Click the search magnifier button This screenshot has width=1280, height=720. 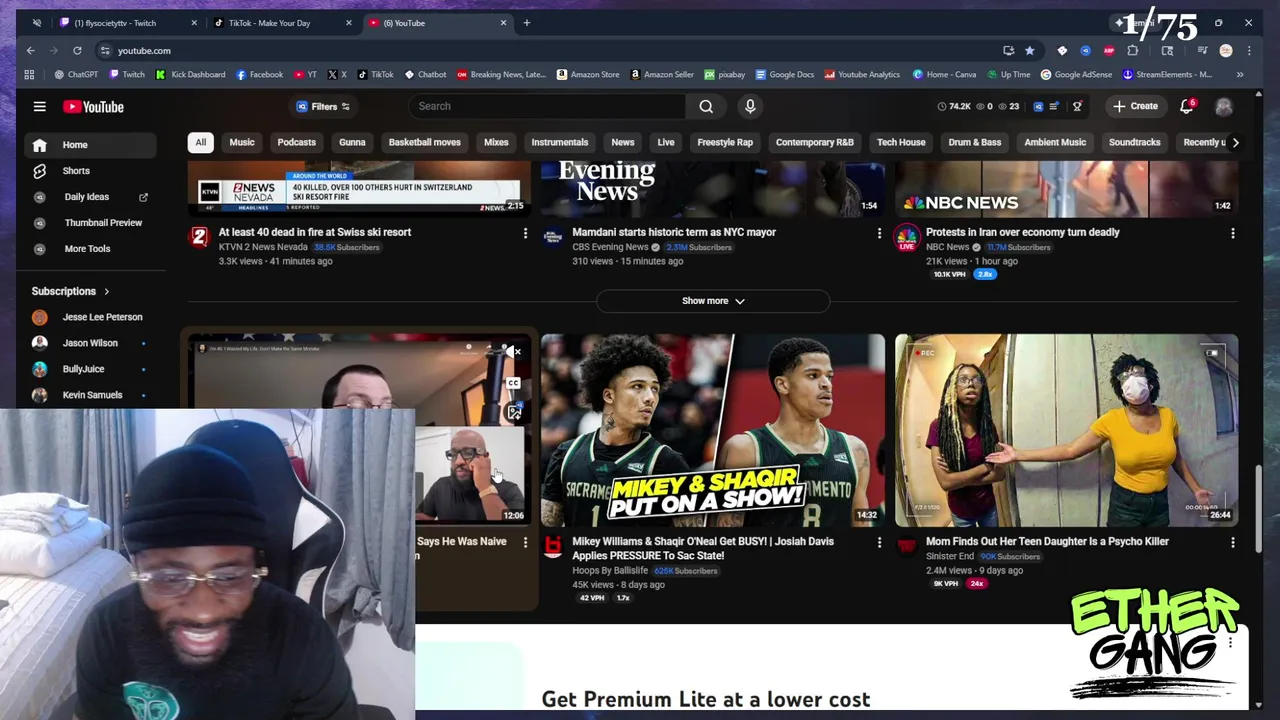click(x=706, y=106)
